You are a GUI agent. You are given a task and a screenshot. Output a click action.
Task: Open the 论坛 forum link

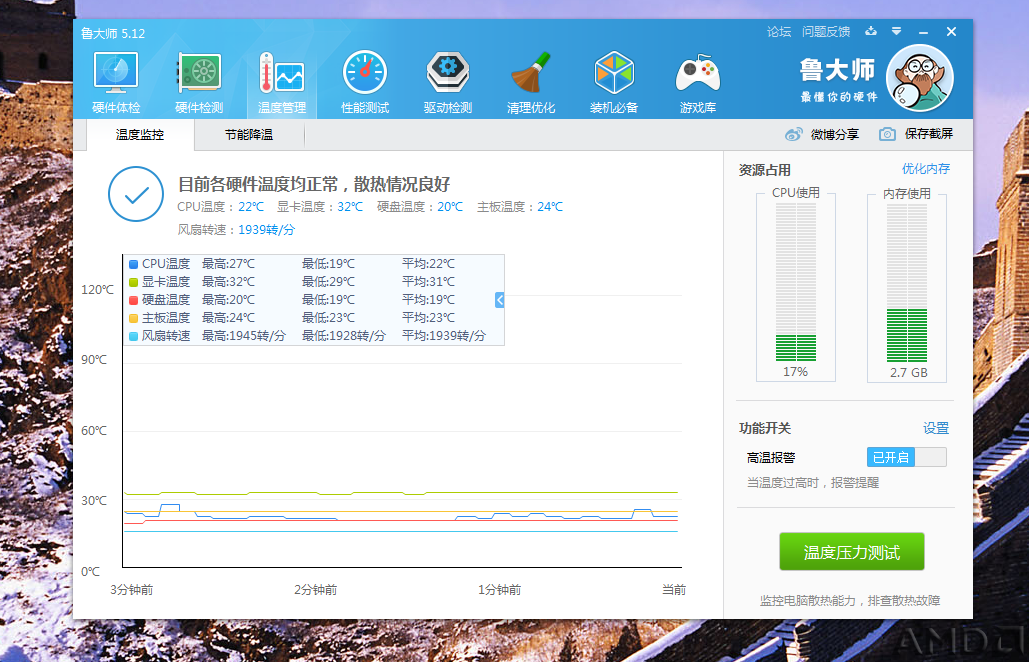click(779, 31)
